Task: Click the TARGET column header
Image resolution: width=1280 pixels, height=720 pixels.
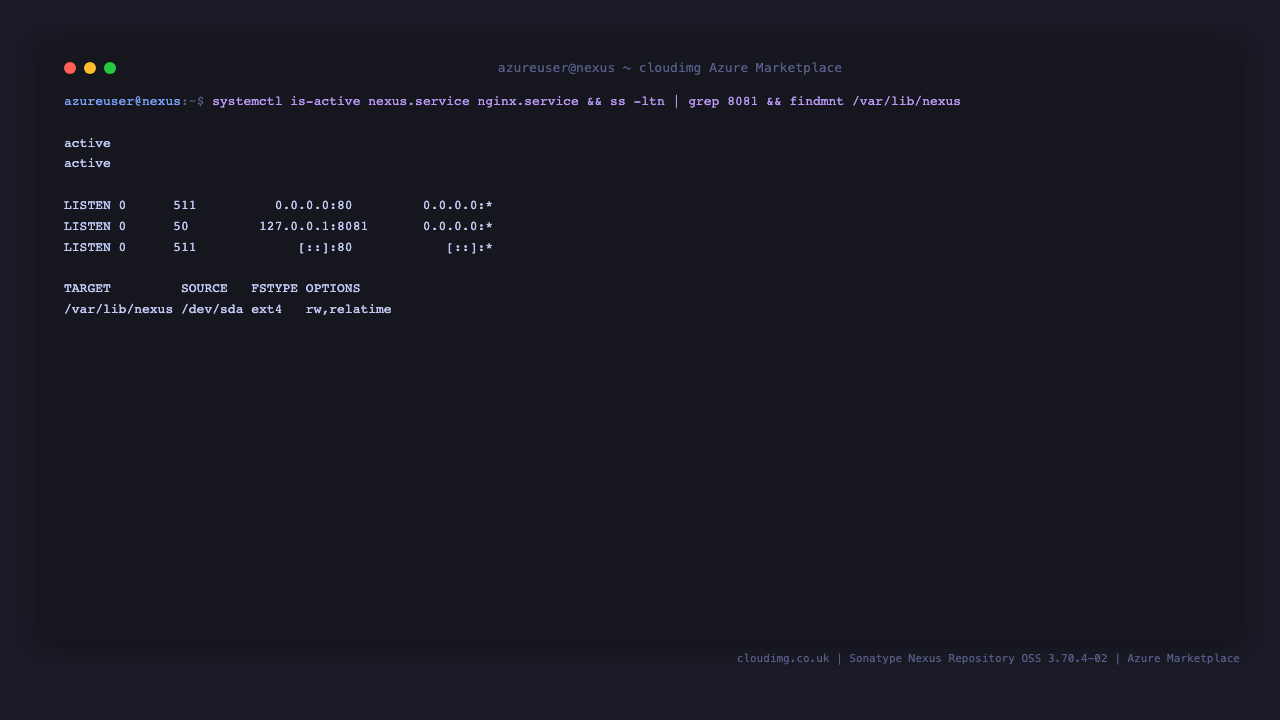Action: [87, 288]
